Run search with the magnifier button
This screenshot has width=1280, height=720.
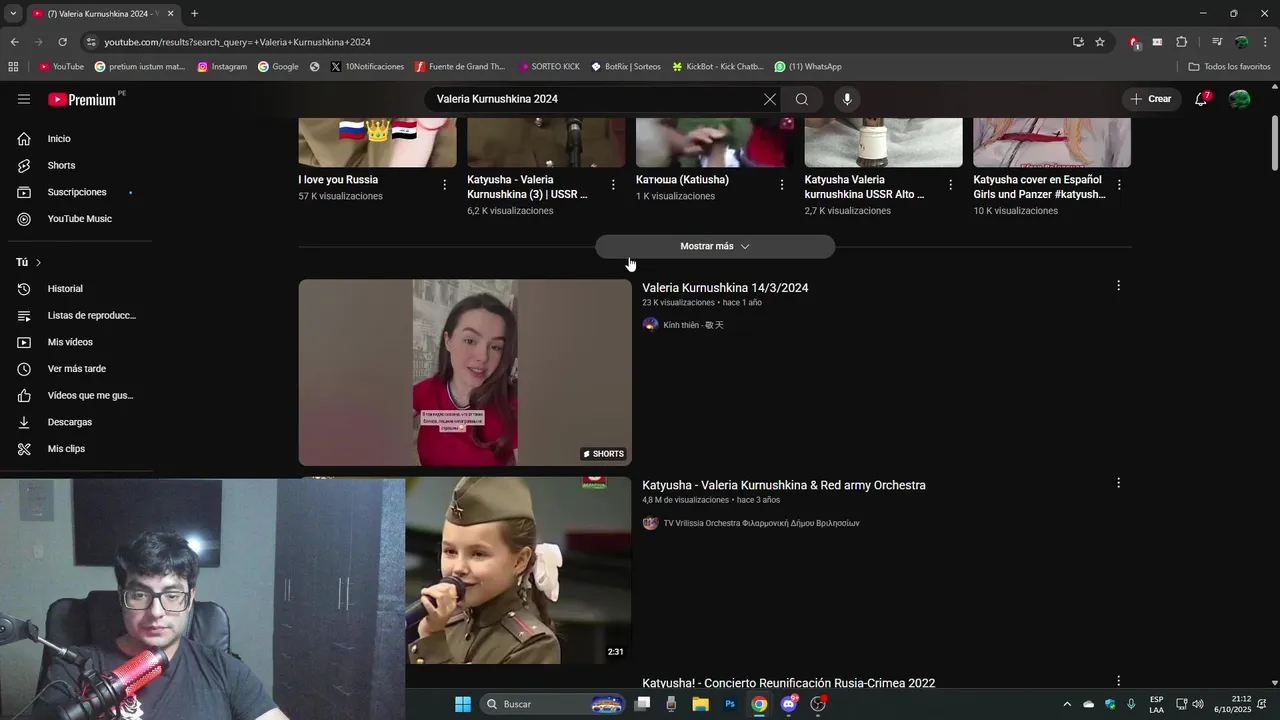[x=802, y=99]
